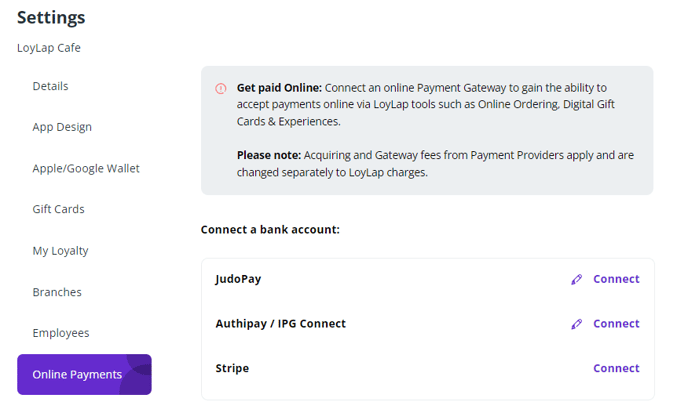Open the Employees settings page
Viewport: 688px width, 409px height.
pos(61,333)
